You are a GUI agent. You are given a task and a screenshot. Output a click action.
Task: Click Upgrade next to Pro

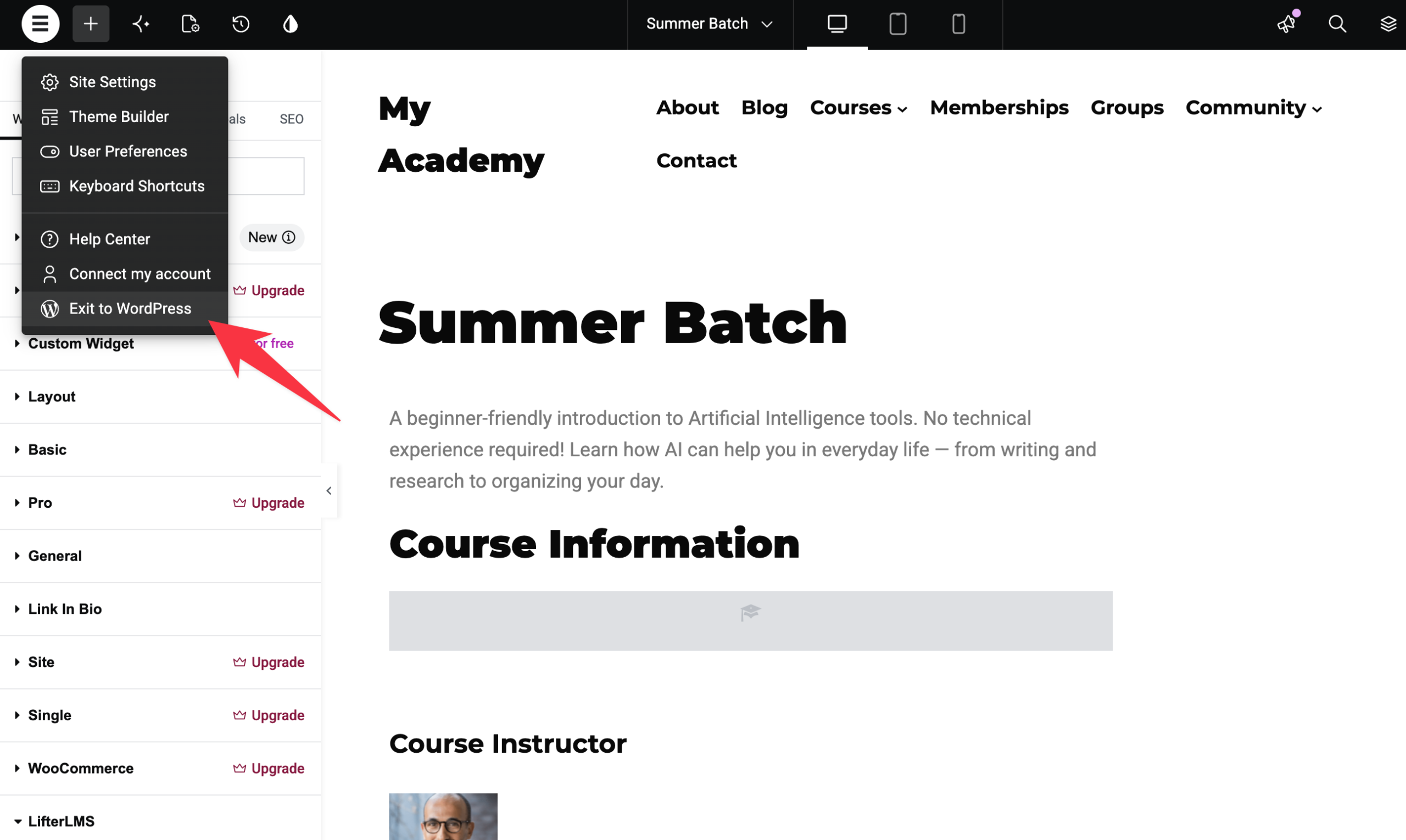(269, 503)
